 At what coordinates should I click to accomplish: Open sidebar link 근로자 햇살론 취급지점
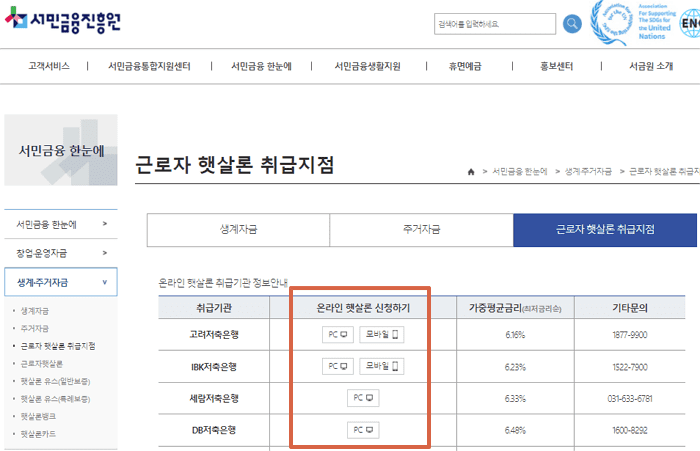tap(58, 346)
